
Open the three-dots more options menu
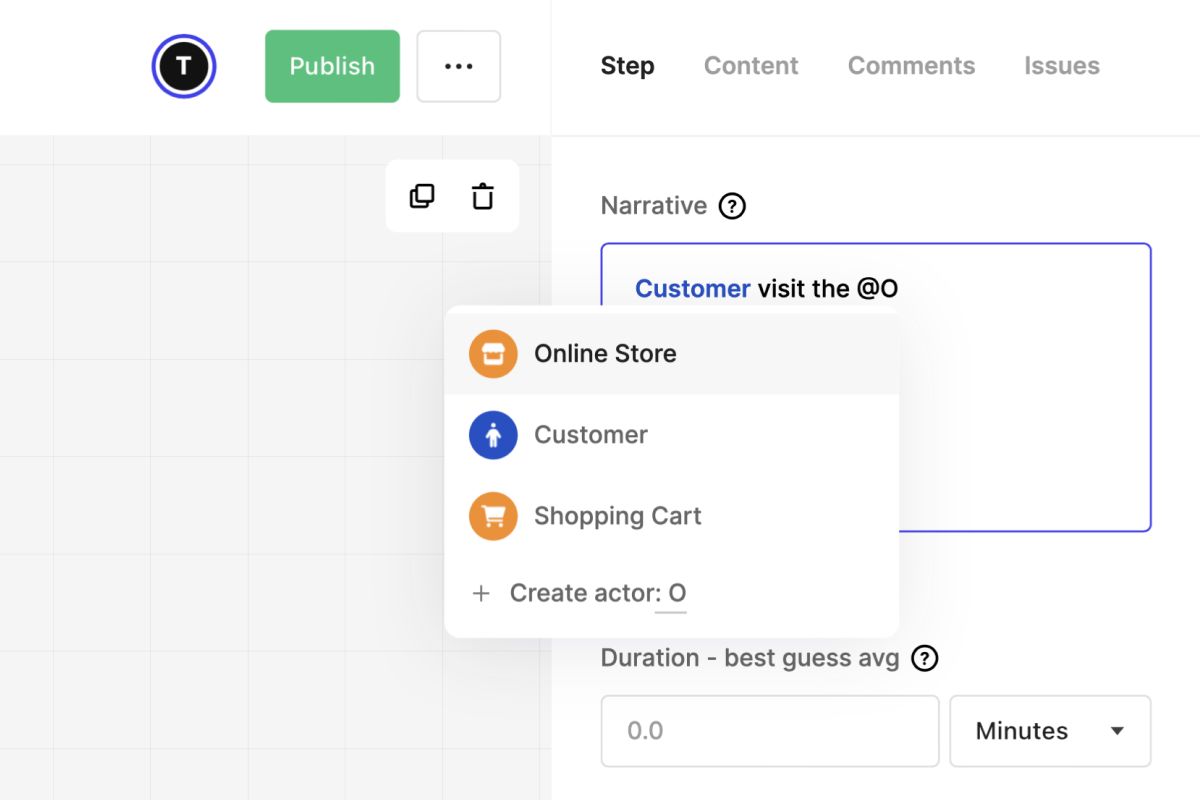(459, 66)
